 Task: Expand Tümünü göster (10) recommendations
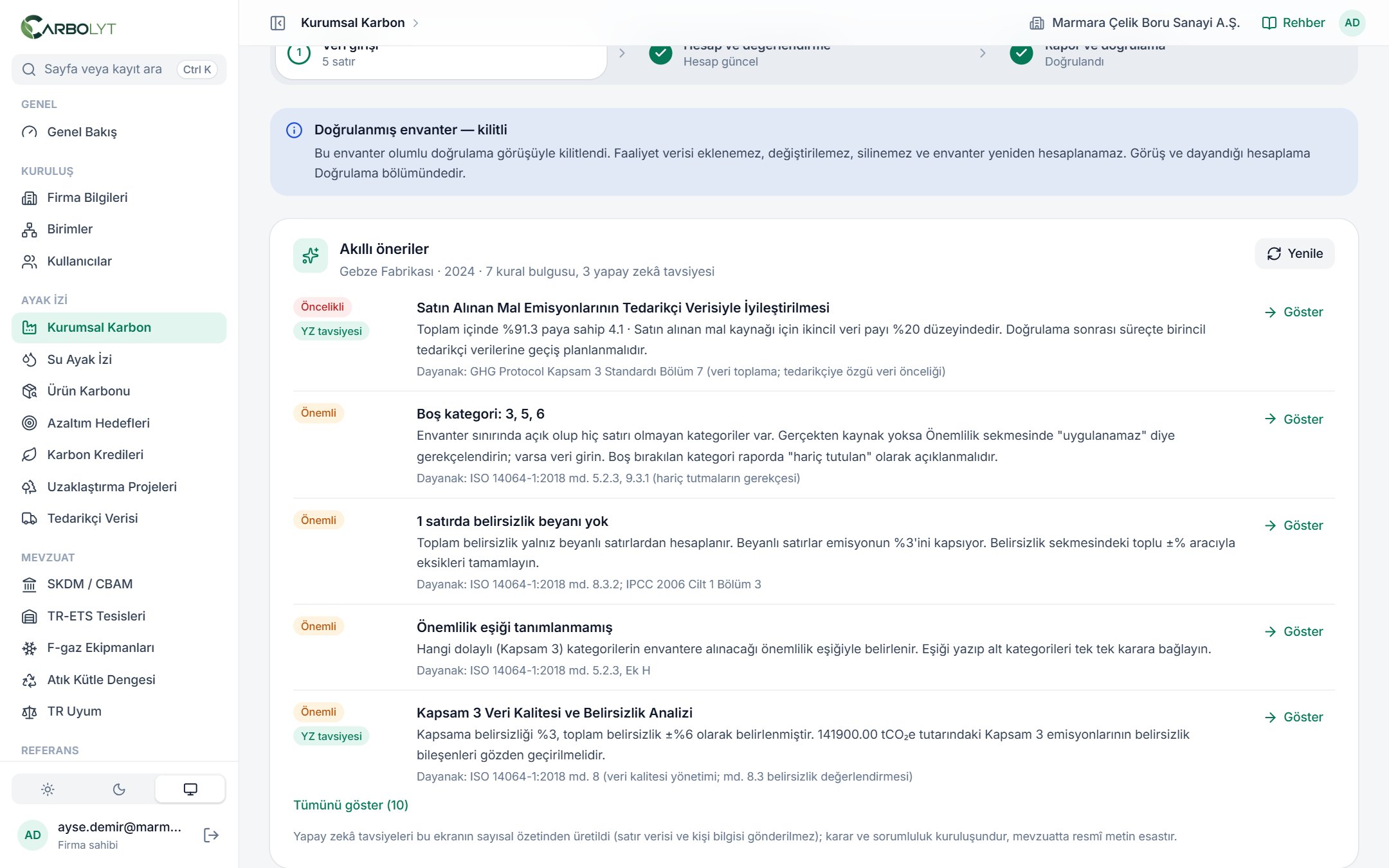tap(350, 805)
